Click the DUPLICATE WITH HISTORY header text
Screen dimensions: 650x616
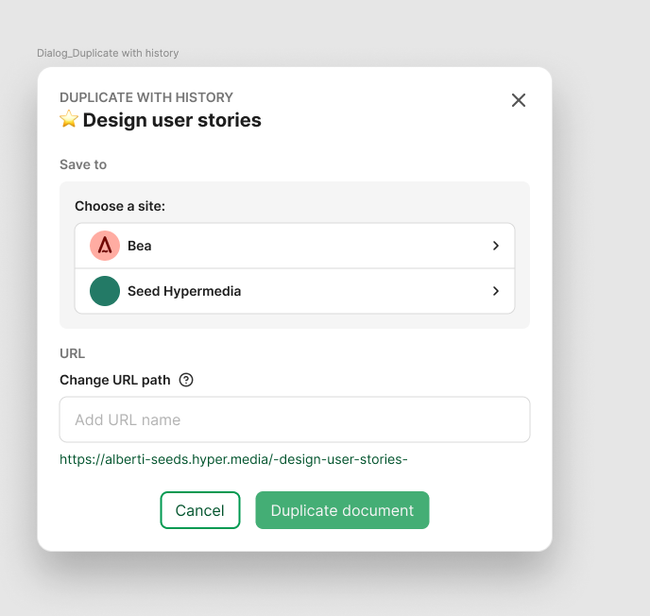[x=146, y=97]
